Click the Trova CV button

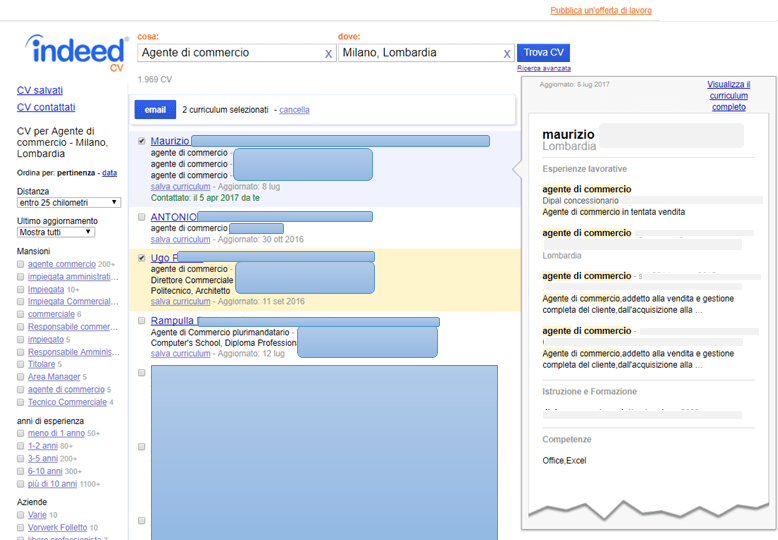point(543,53)
